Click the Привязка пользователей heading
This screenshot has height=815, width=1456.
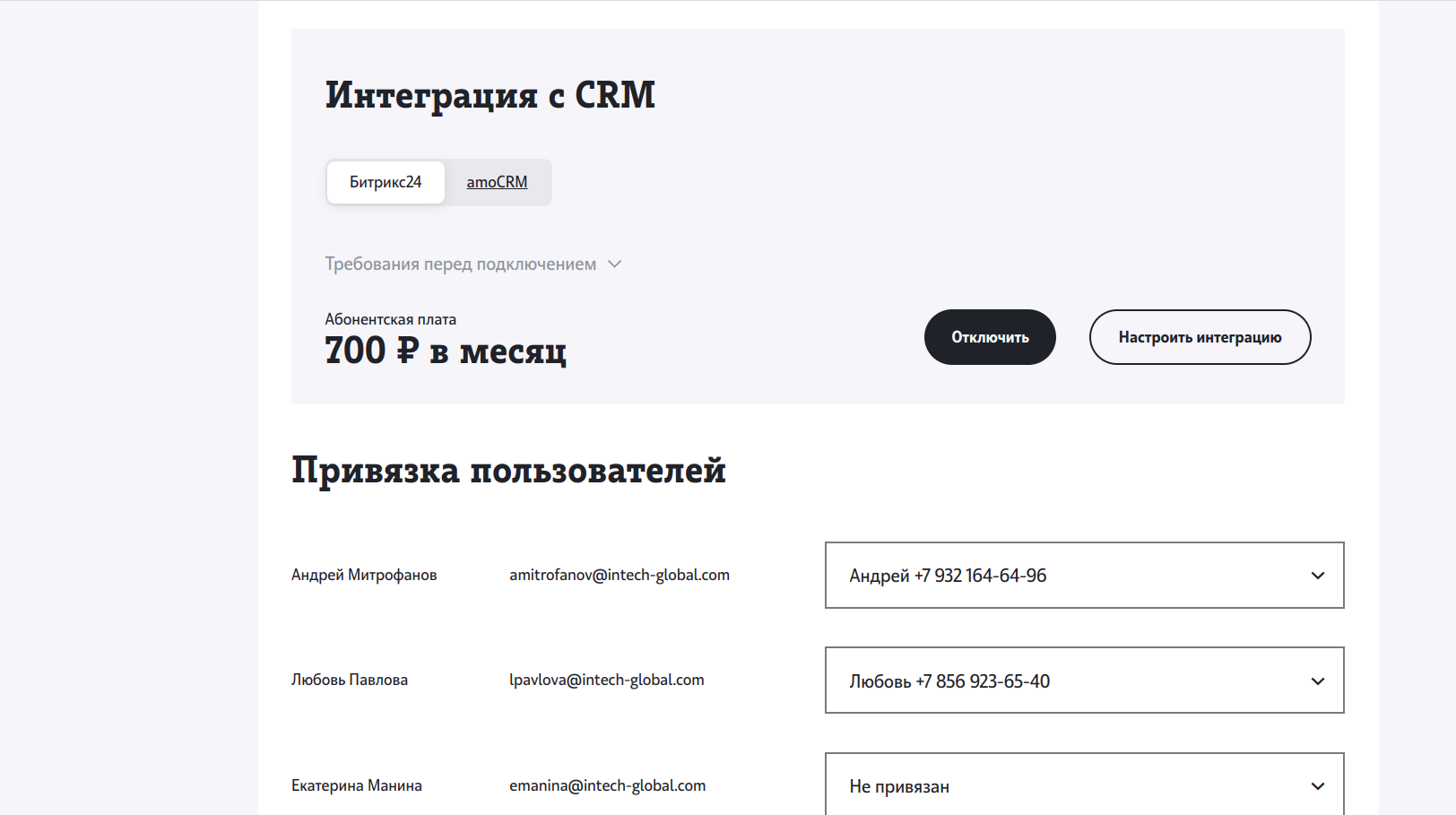tap(508, 470)
